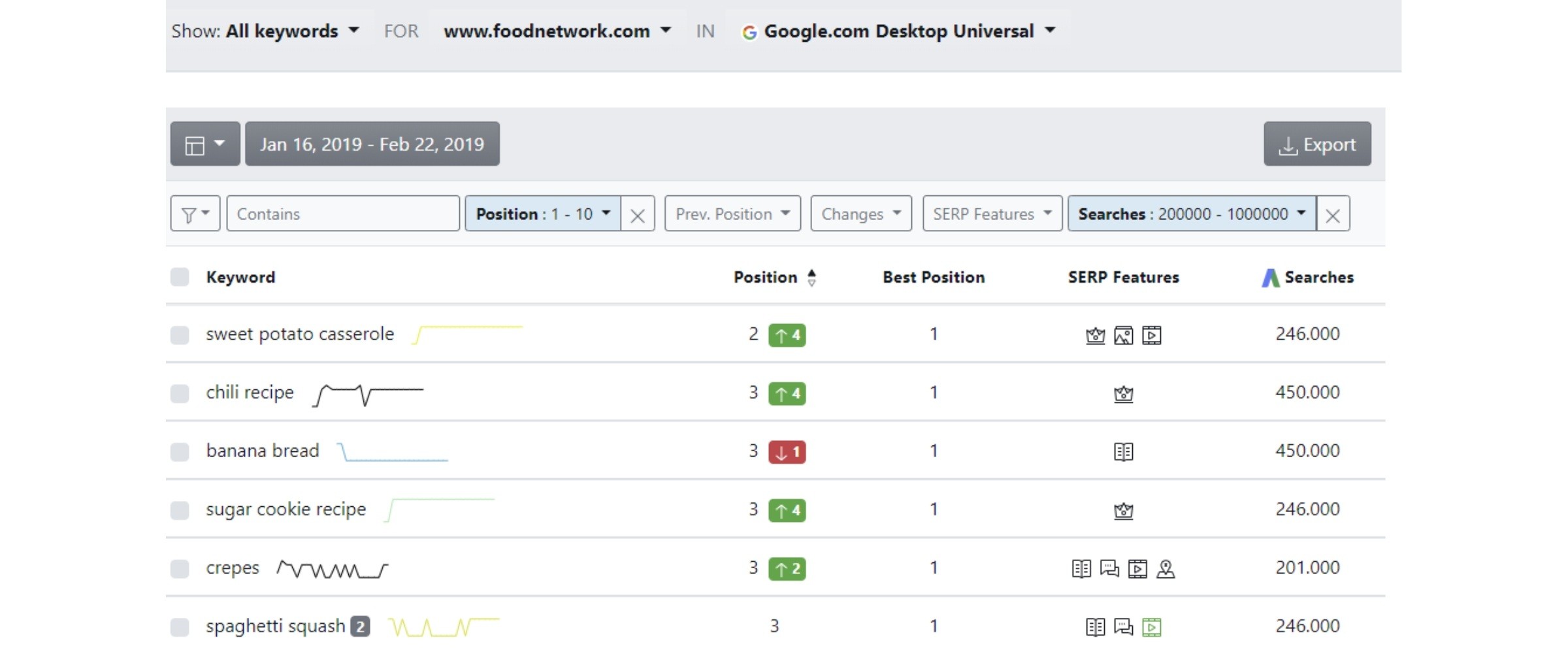The width and height of the screenshot is (1568, 661).
Task: Open the Show: All keywords dropdown
Action: [265, 31]
